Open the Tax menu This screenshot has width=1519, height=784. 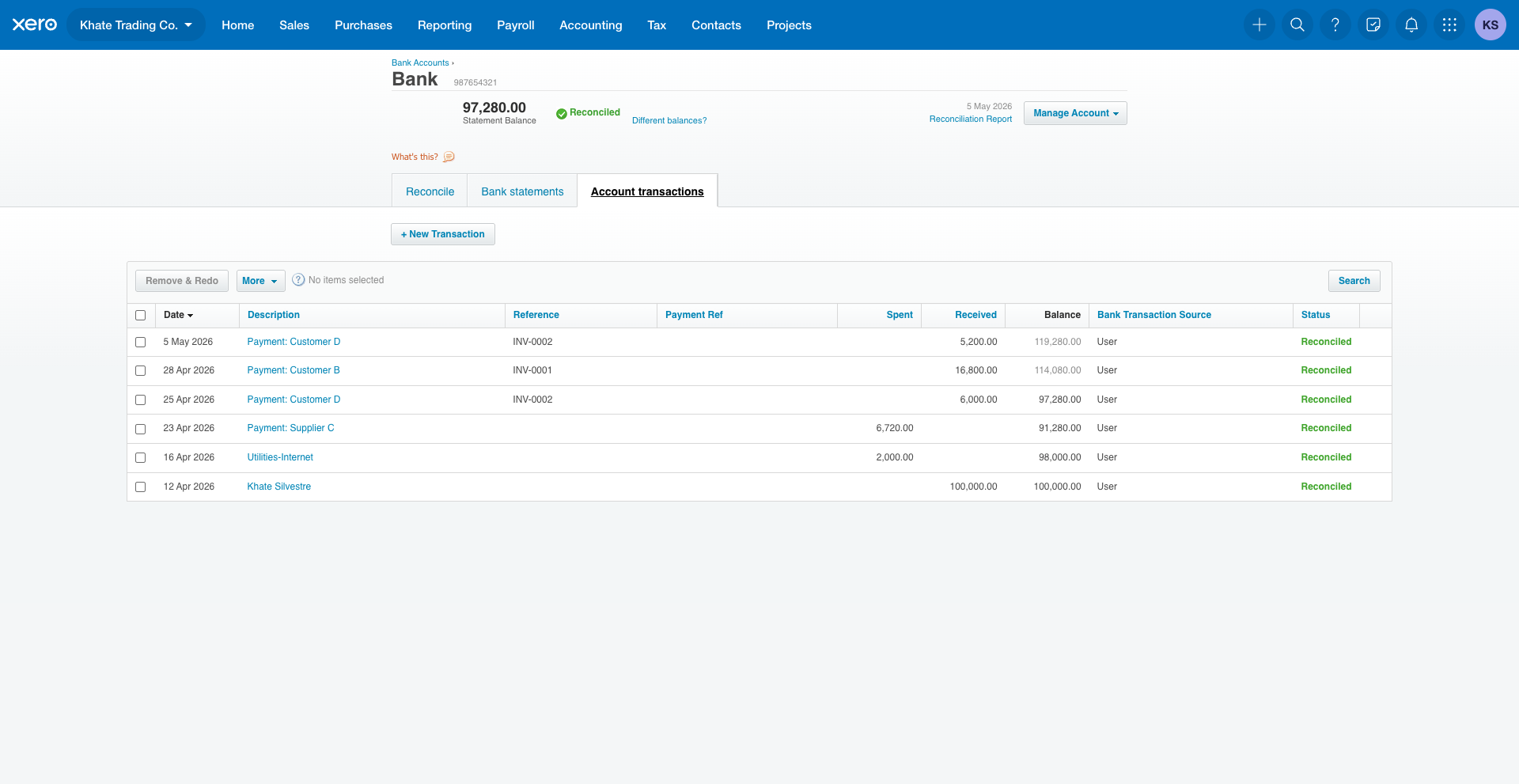click(x=657, y=25)
